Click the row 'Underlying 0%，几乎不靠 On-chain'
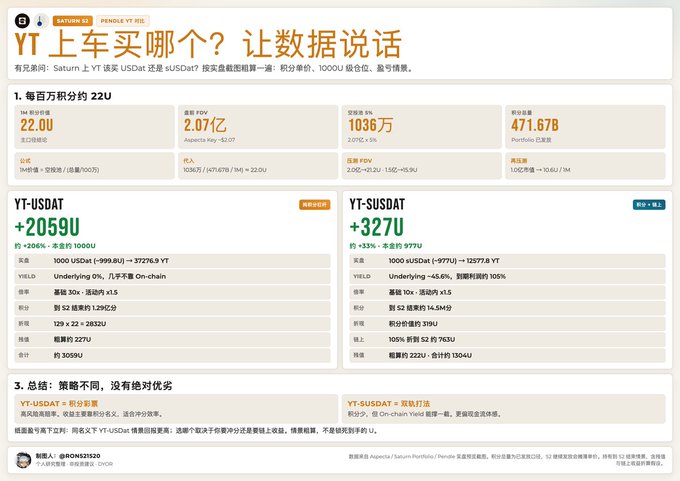The width and height of the screenshot is (680, 481). click(x=173, y=276)
